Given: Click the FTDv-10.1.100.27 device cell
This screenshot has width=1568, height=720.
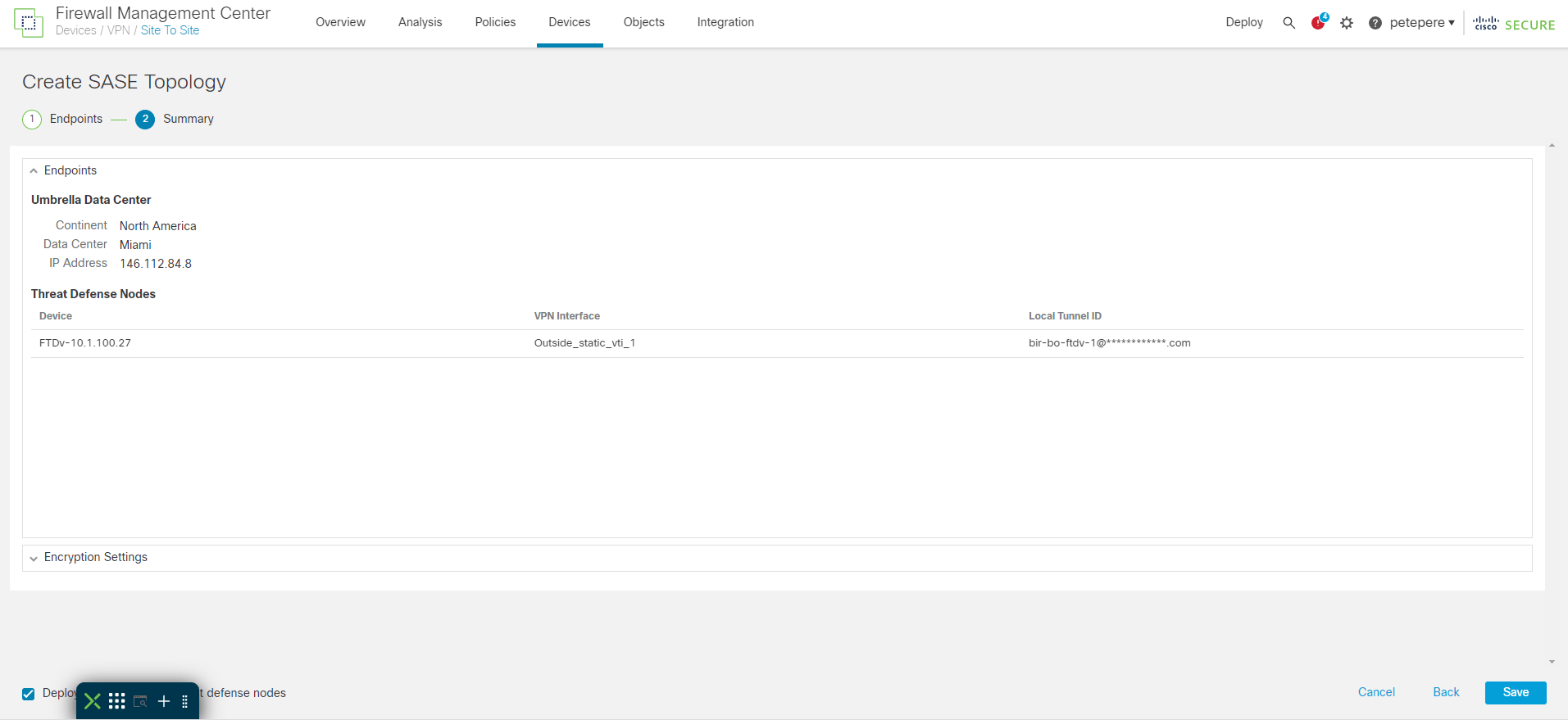Looking at the screenshot, I should tap(85, 343).
